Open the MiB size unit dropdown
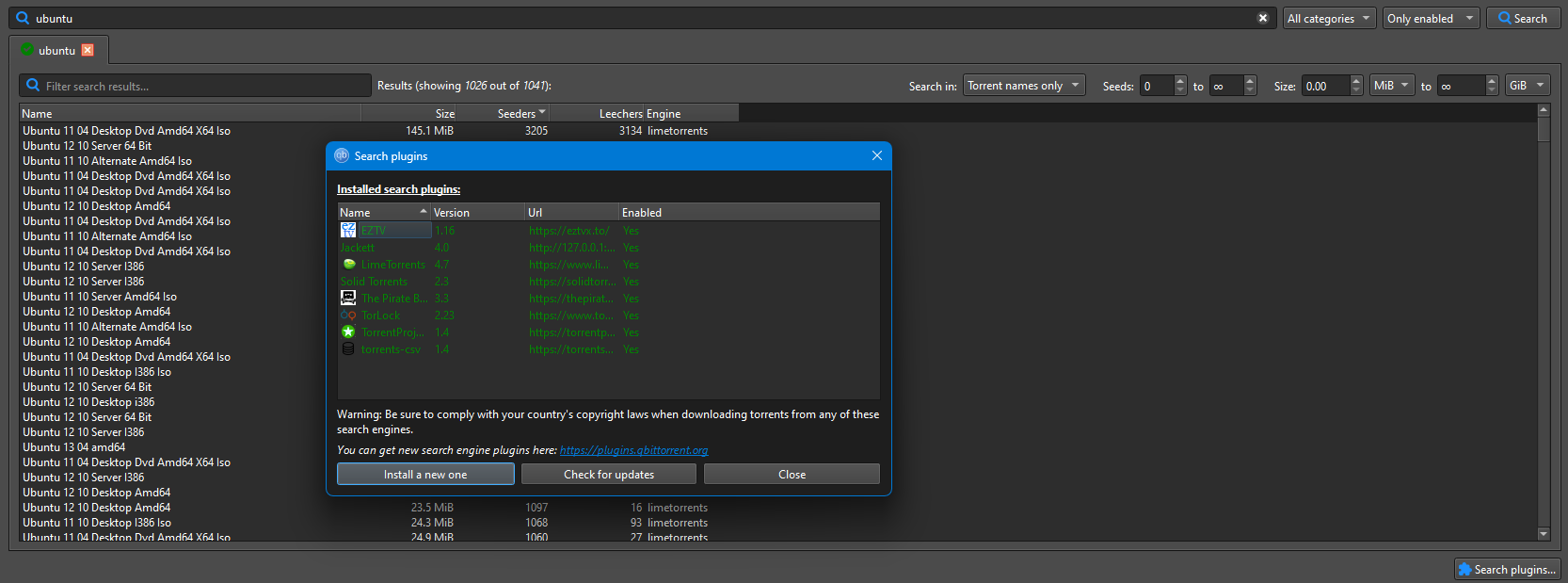The image size is (1568, 583). pos(1392,85)
